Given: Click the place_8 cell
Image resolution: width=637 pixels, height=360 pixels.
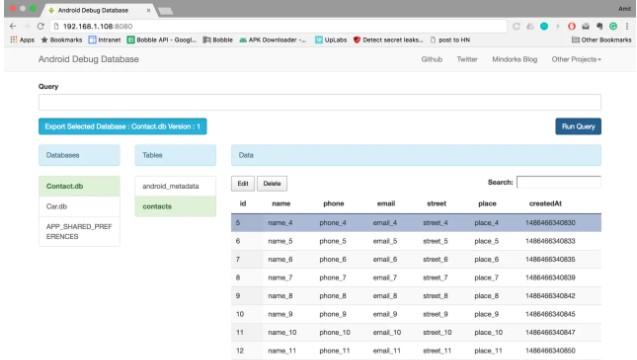Looking at the screenshot, I should [x=486, y=296].
